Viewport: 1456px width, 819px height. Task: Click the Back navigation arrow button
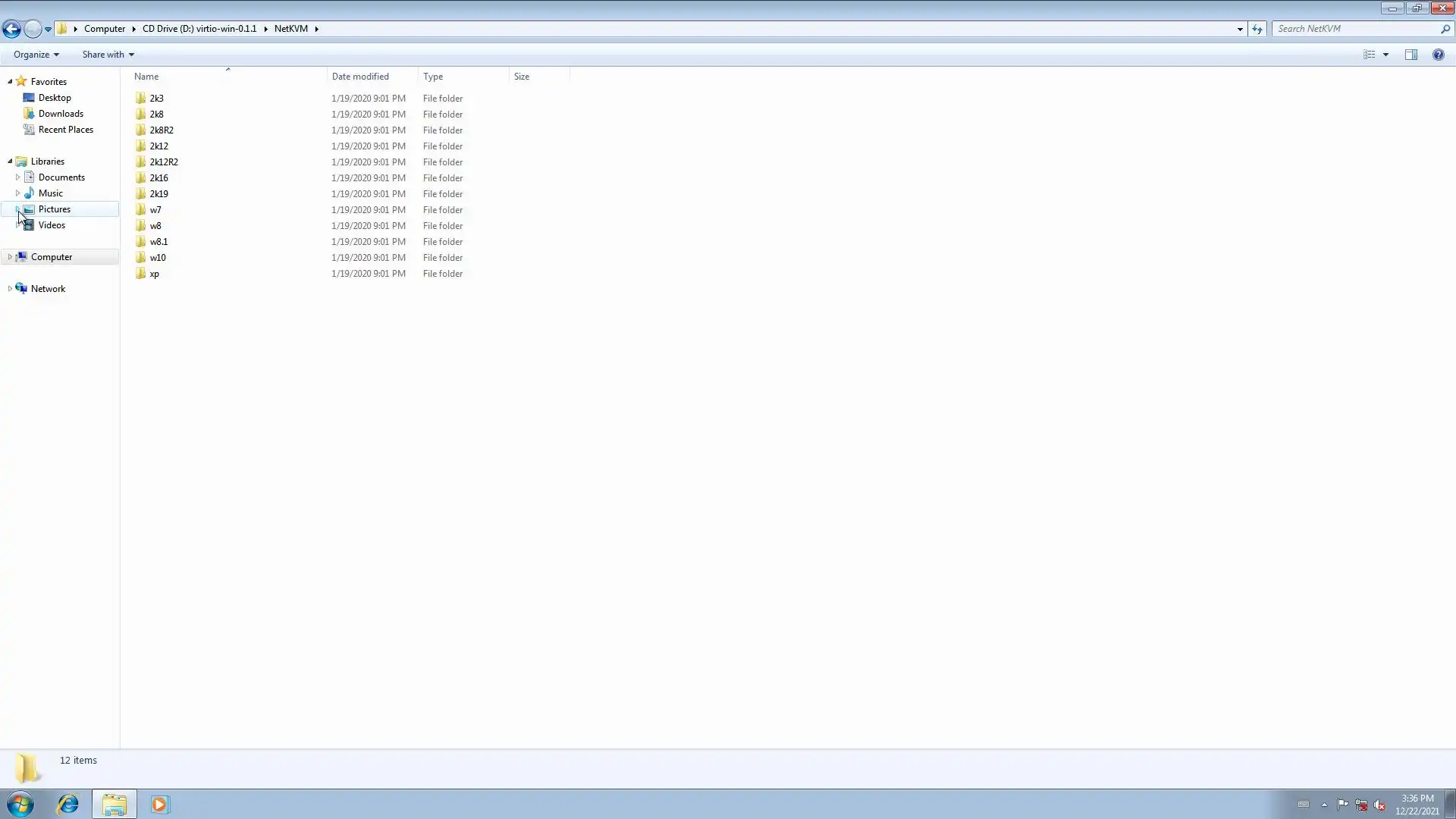point(11,29)
